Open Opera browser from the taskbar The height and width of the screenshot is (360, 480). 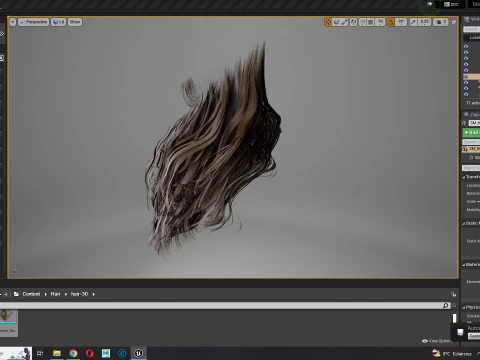[x=90, y=353]
